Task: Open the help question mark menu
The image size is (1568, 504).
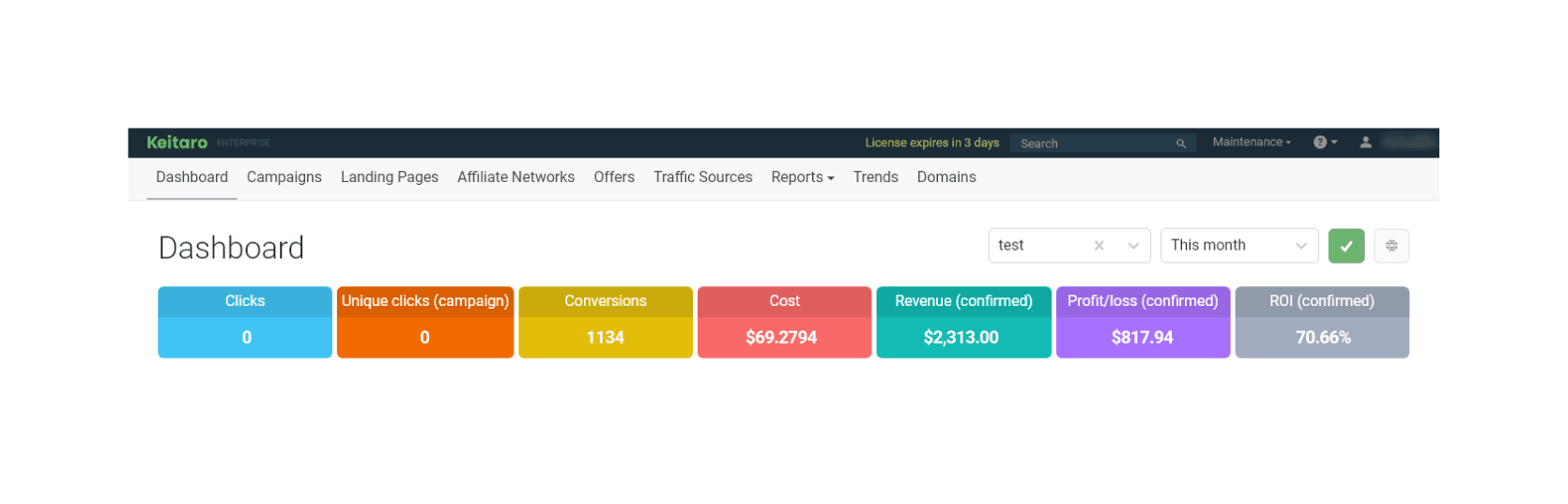Action: [1324, 143]
